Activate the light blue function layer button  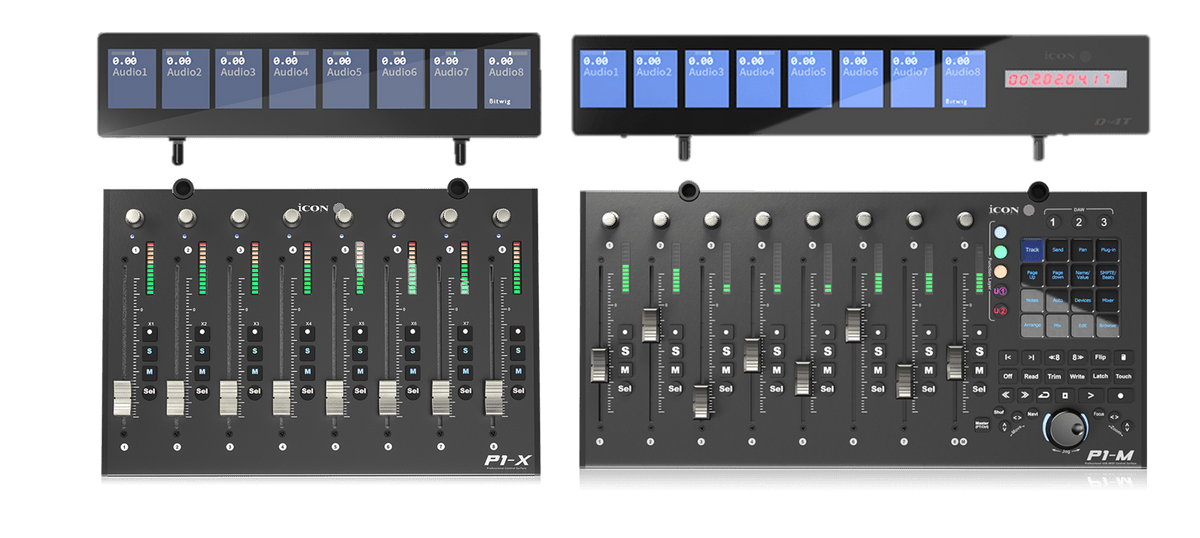pyautogui.click(x=1000, y=232)
